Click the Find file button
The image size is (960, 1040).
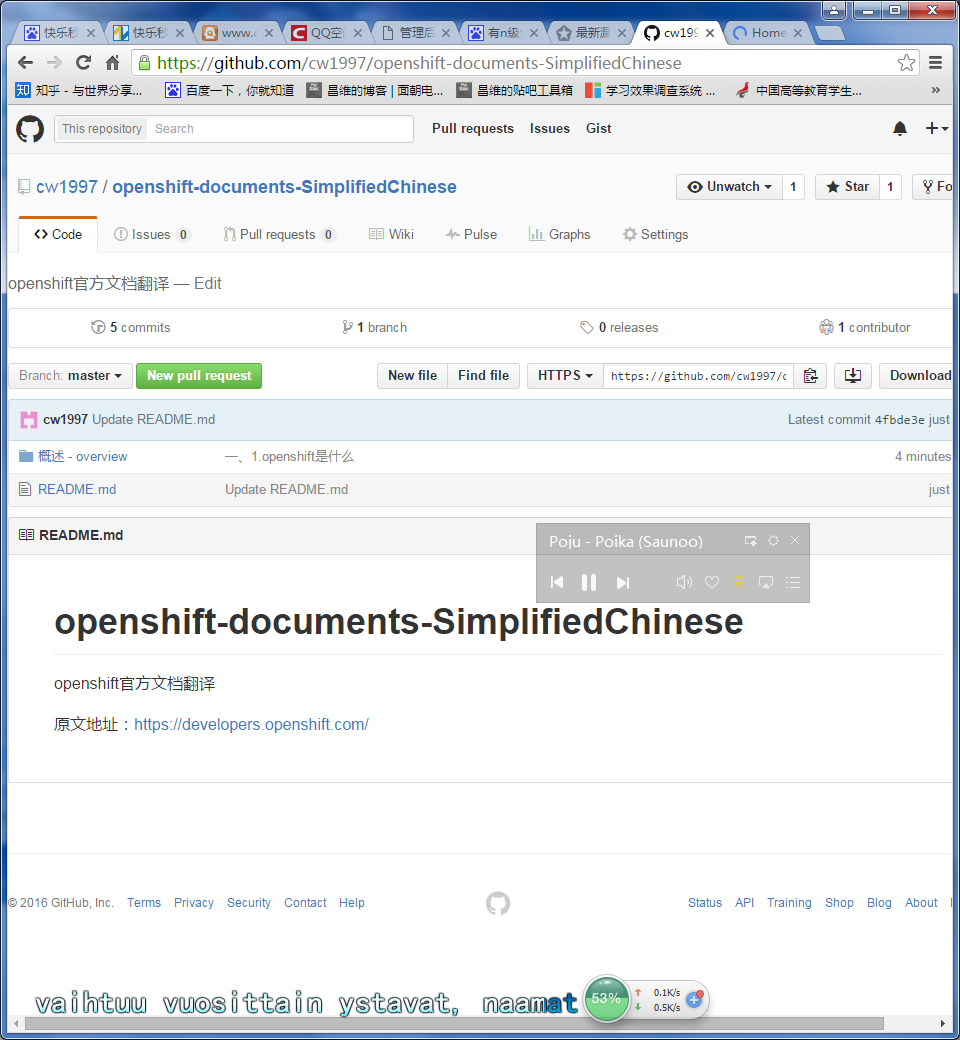[484, 376]
